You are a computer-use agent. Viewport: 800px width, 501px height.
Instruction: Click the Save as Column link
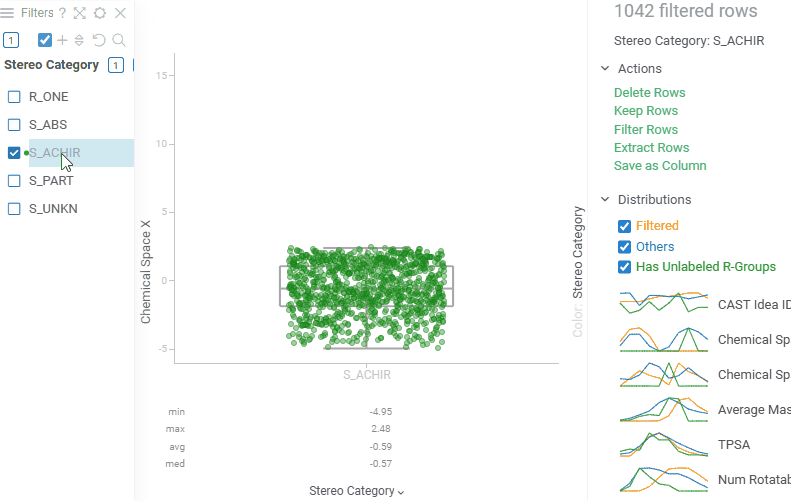pyautogui.click(x=660, y=166)
